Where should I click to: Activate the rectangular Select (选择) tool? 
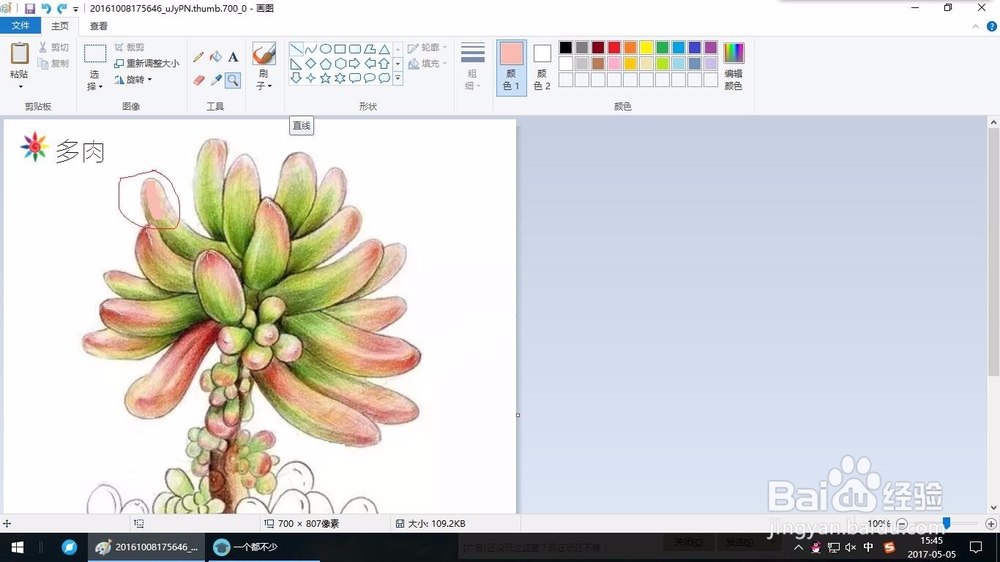tap(95, 54)
